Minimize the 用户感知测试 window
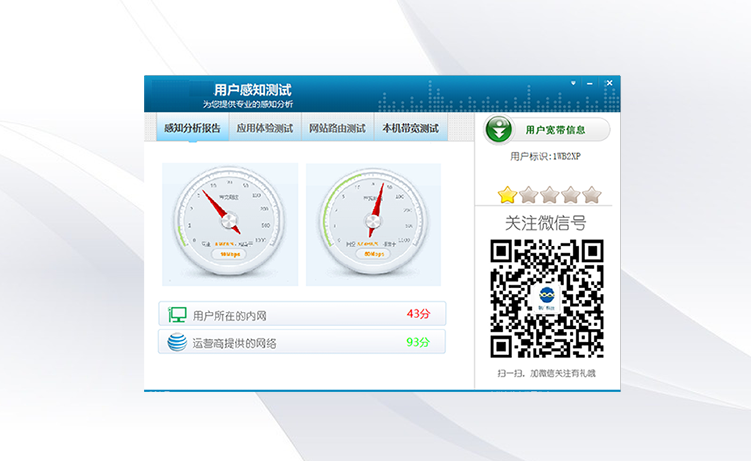 click(x=590, y=83)
